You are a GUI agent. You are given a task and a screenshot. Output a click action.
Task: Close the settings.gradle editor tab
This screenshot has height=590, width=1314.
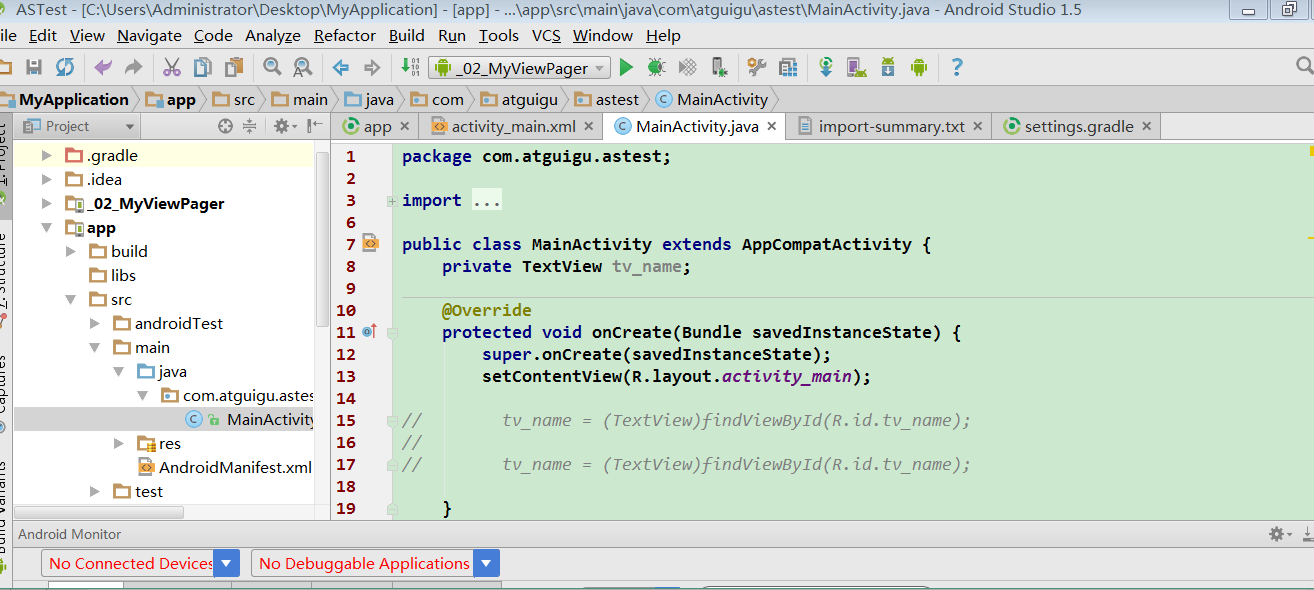tap(1146, 127)
